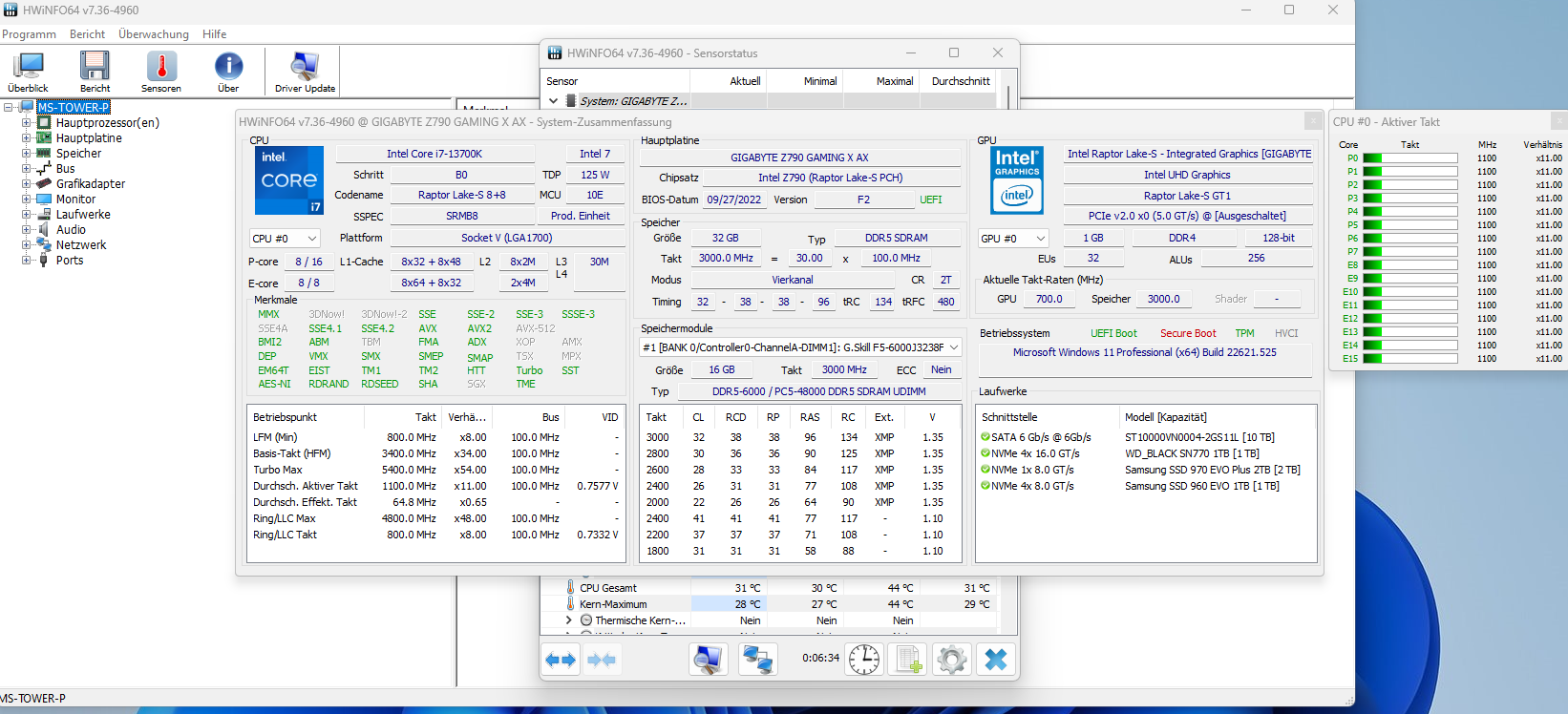Collapse the System: GIGABYTE sensor group
Image resolution: width=1568 pixels, height=714 pixels.
click(553, 100)
